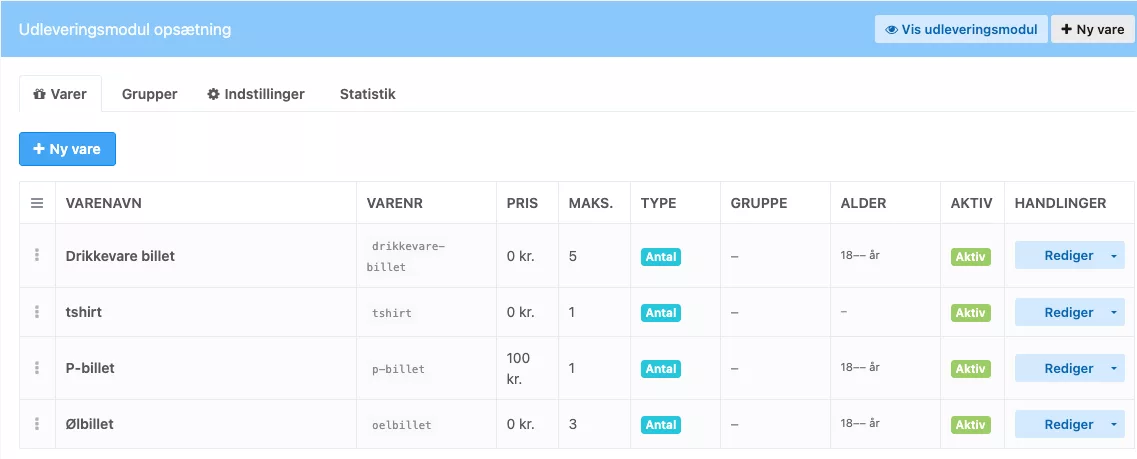Screen dimensions: 1137x459
Task: Click the item name tshirt
Action: coord(83,312)
